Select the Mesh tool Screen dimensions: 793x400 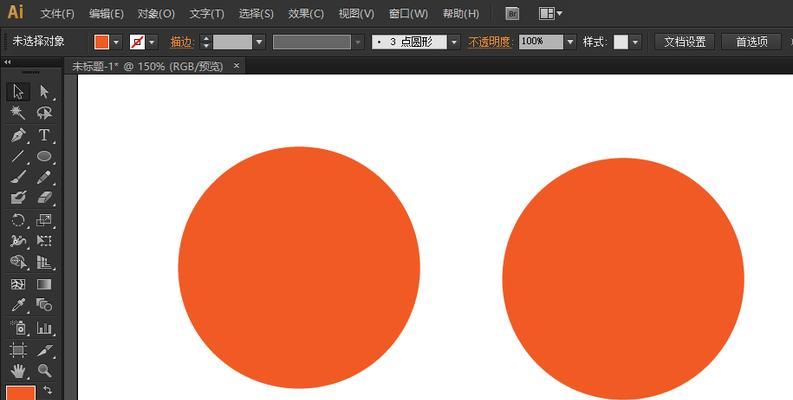[18, 284]
